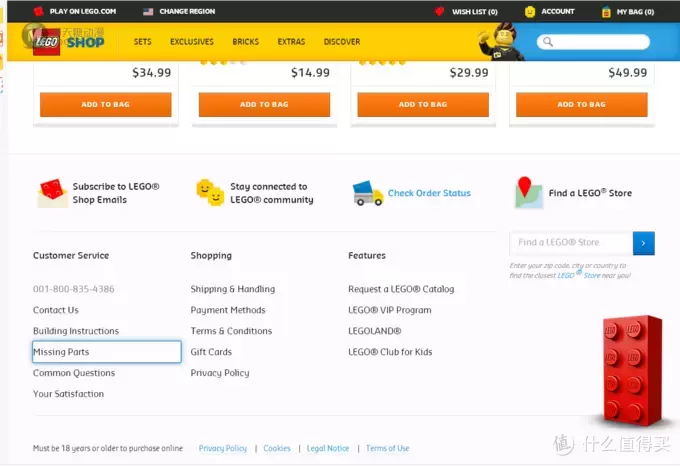Click the yellow minifig head Account icon
This screenshot has height=466, width=680.
tap(530, 12)
